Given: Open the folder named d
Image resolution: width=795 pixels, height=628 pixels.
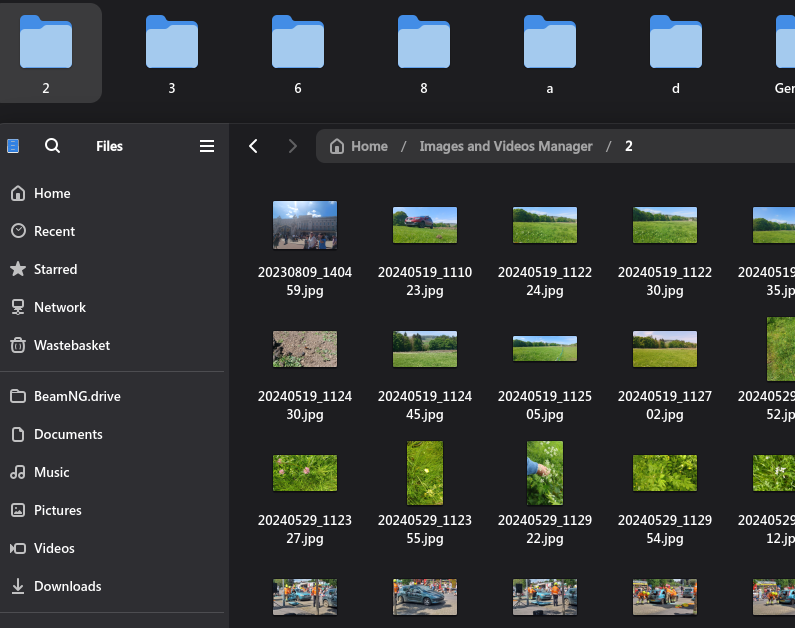Looking at the screenshot, I should [676, 53].
